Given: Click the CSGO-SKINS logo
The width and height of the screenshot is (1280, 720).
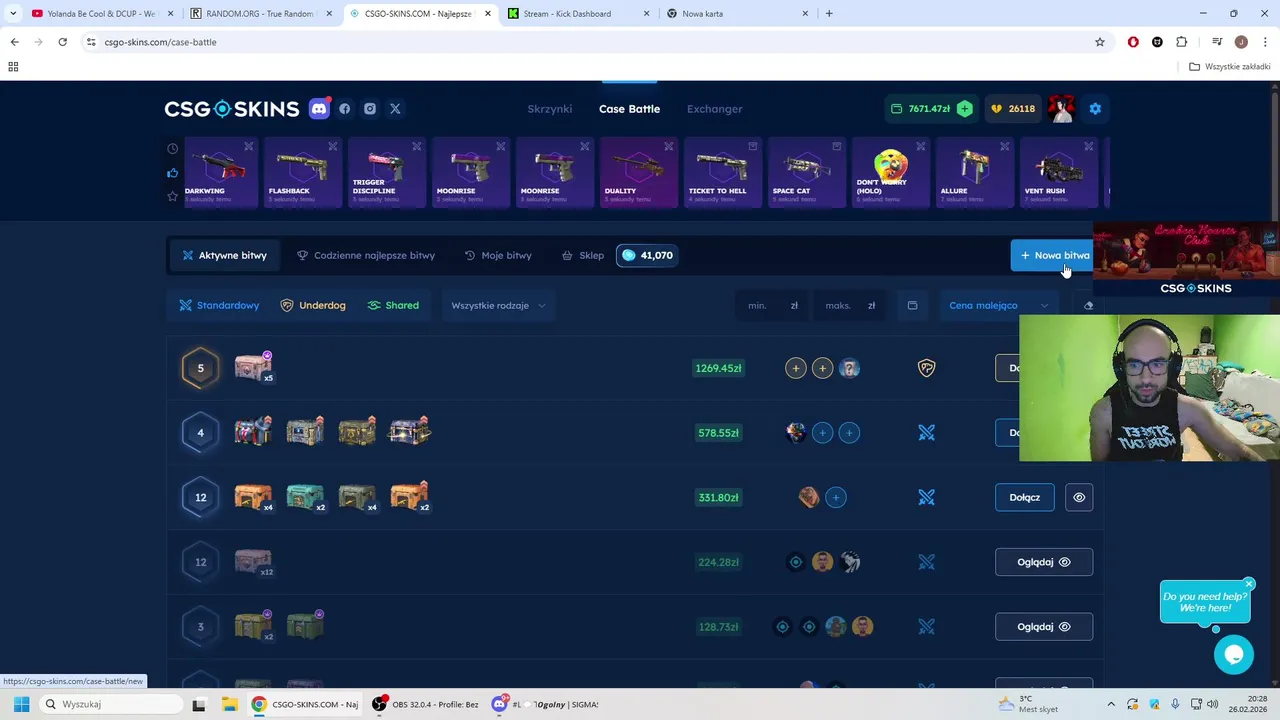Looking at the screenshot, I should pos(232,109).
